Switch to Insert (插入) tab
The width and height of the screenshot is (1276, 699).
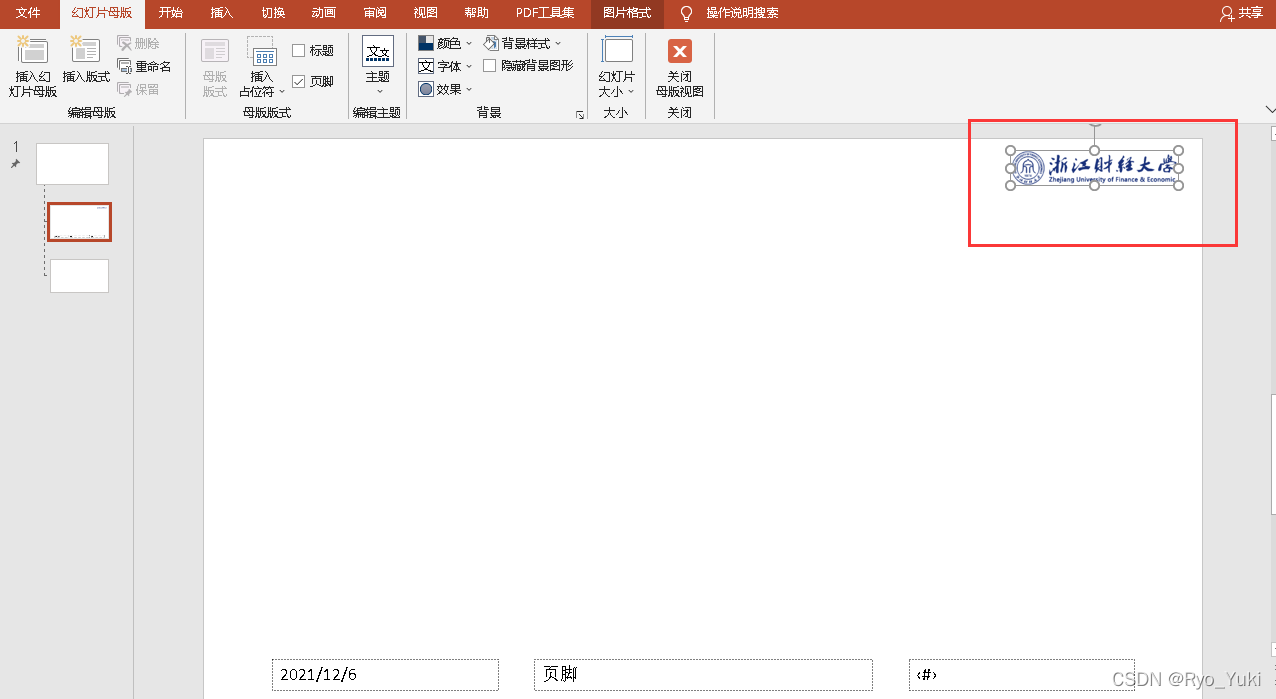pyautogui.click(x=222, y=13)
